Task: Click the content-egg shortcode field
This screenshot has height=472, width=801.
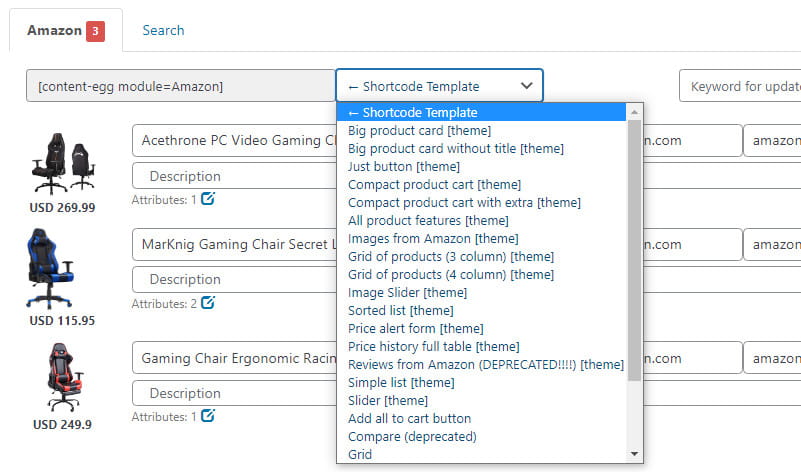Action: (180, 86)
